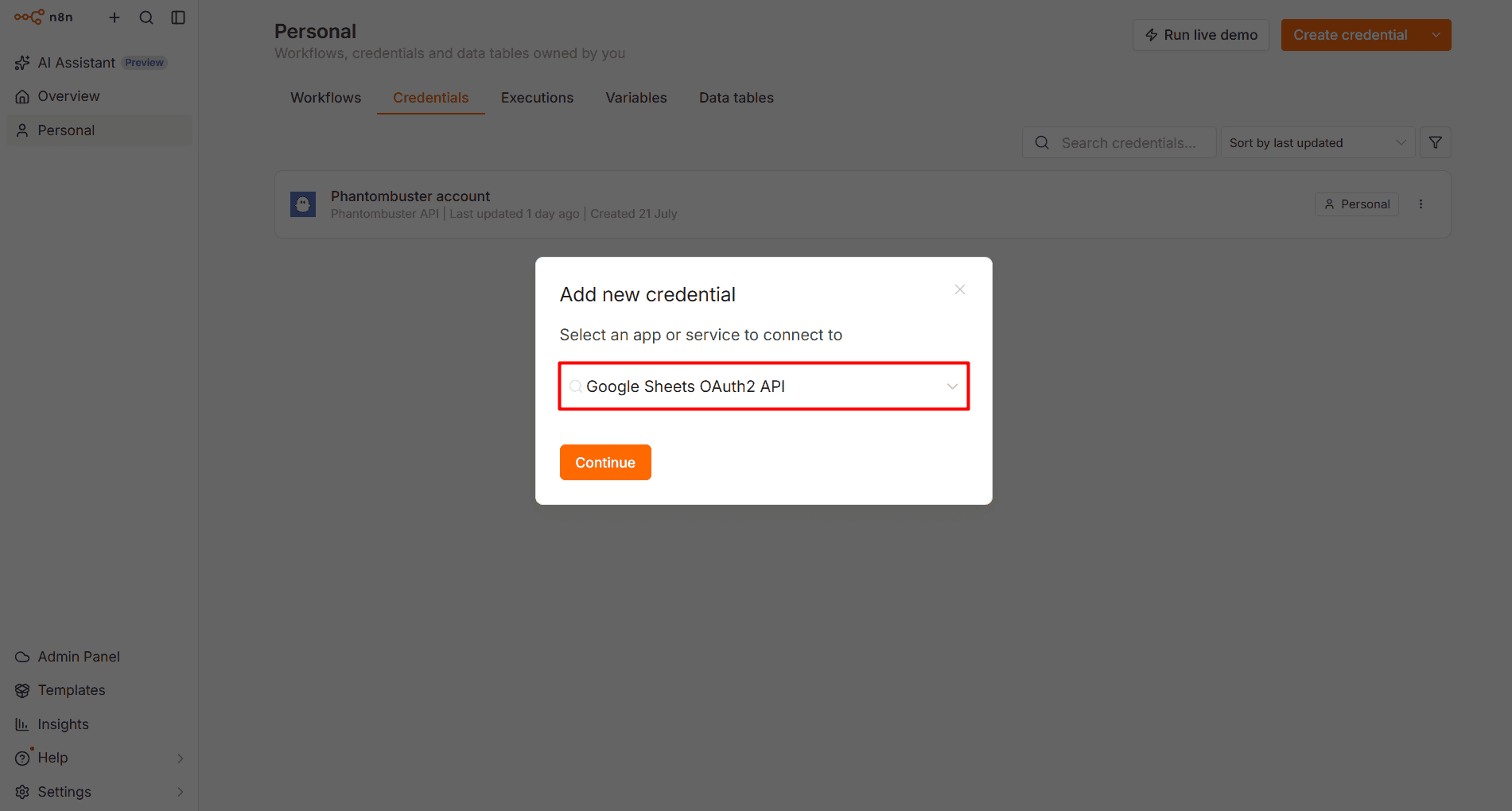
Task: Switch to the Executions tab
Action: pyautogui.click(x=537, y=98)
